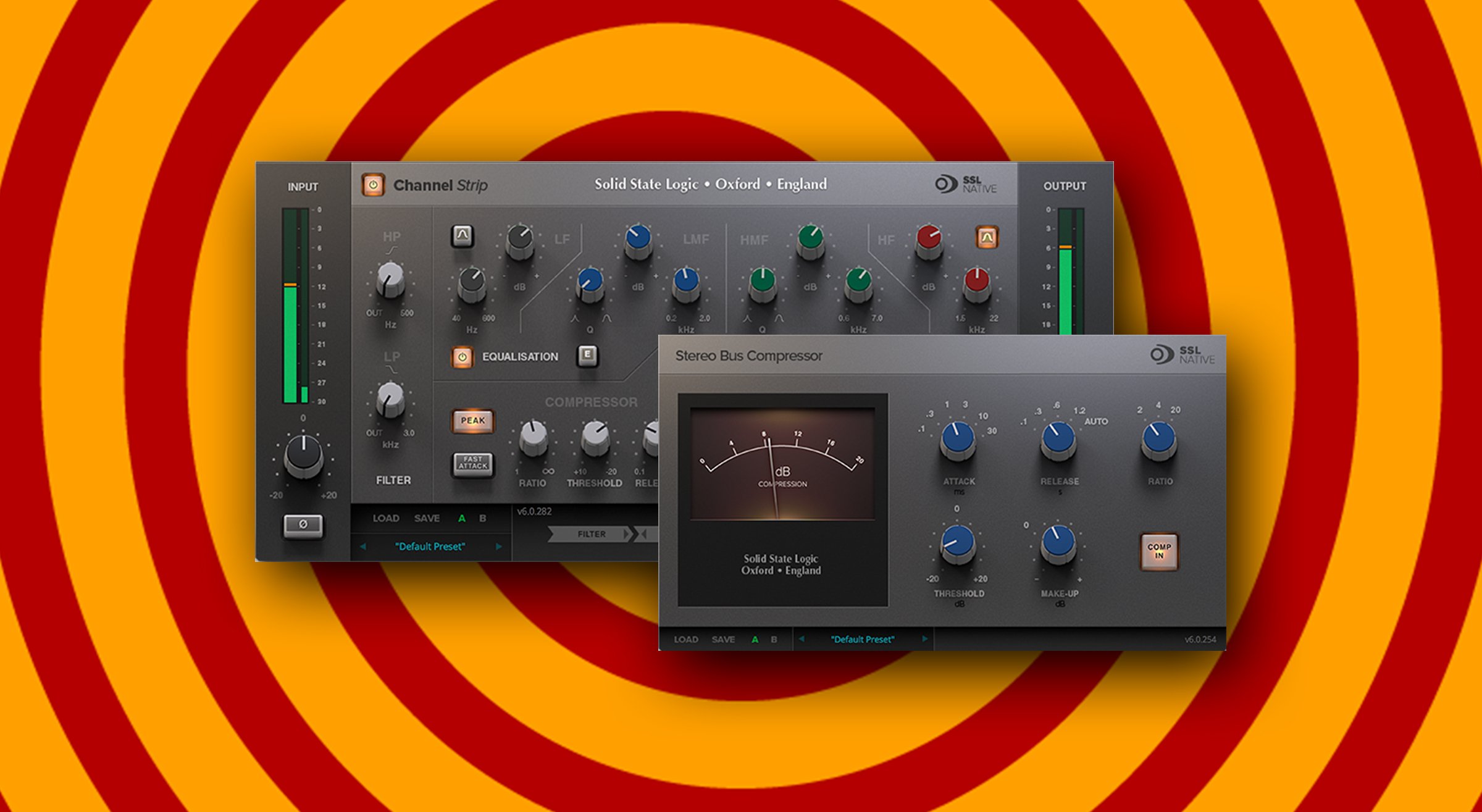The image size is (1482, 812).
Task: Go to previous preset in Bus Compressor
Action: tap(802, 639)
